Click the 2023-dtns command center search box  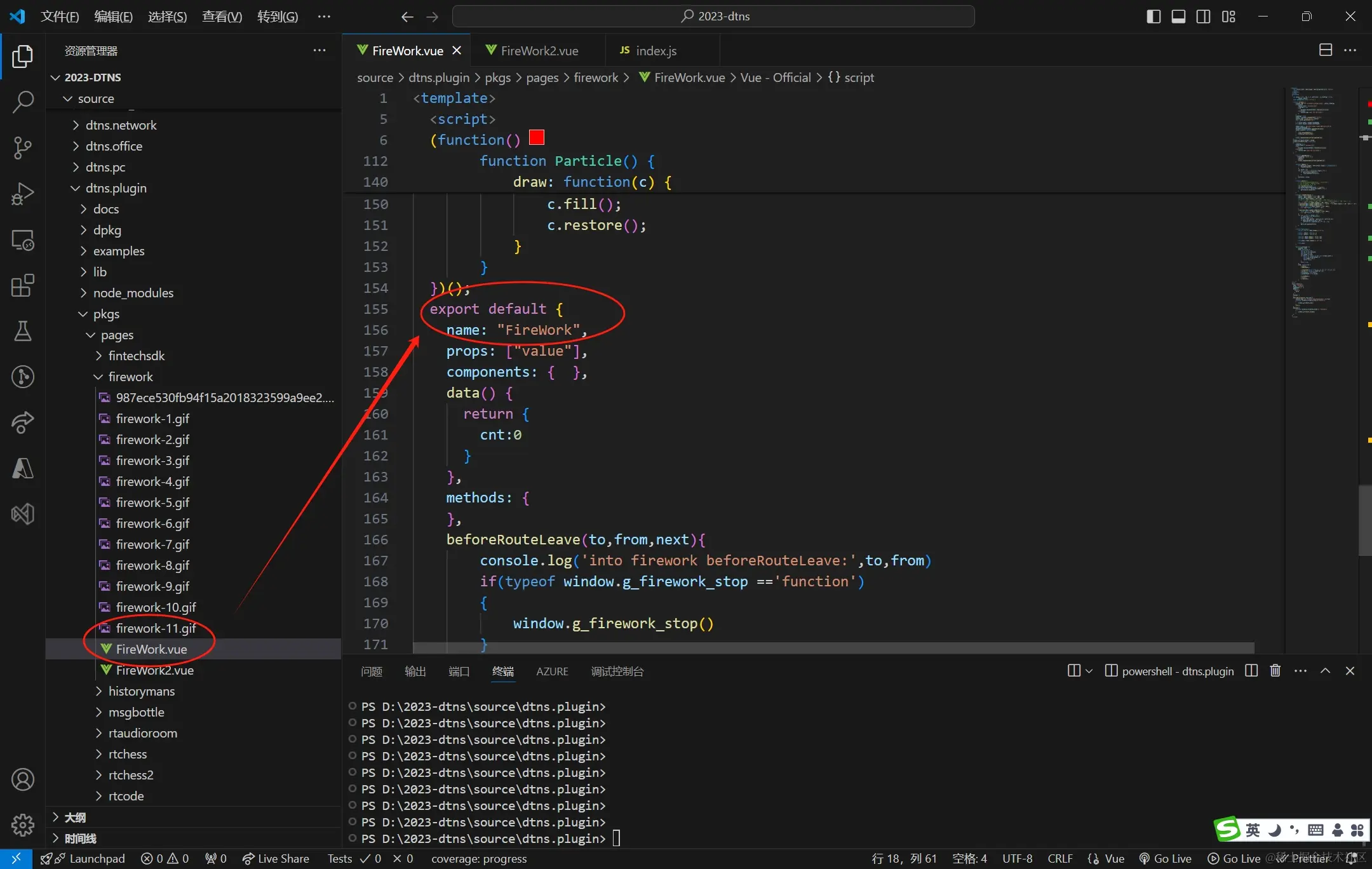pos(714,17)
